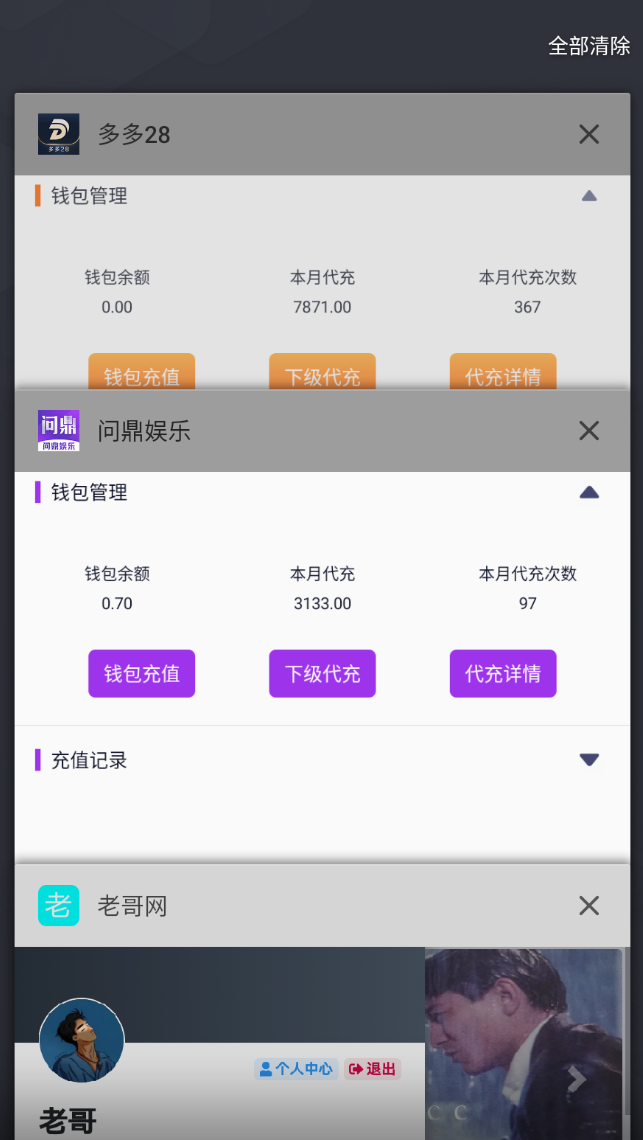Tap the 老哥网 app icon
643x1140 pixels.
click(x=58, y=906)
